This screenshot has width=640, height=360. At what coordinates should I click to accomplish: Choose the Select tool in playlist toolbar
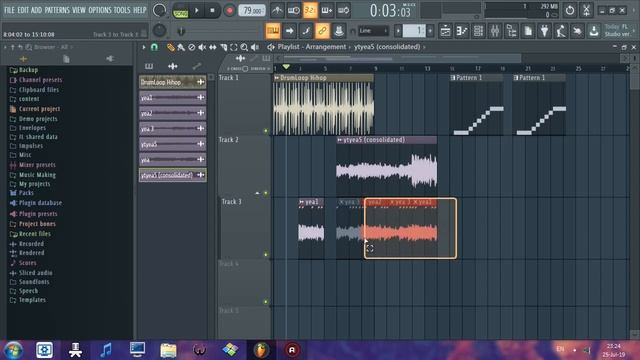tap(233, 47)
